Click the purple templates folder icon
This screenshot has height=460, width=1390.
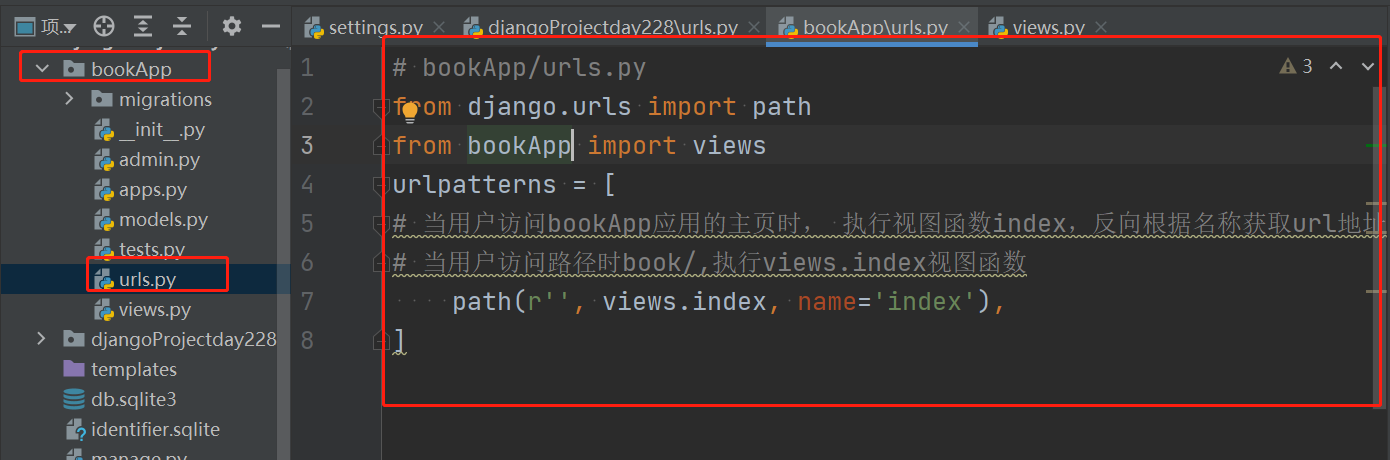pyautogui.click(x=74, y=369)
